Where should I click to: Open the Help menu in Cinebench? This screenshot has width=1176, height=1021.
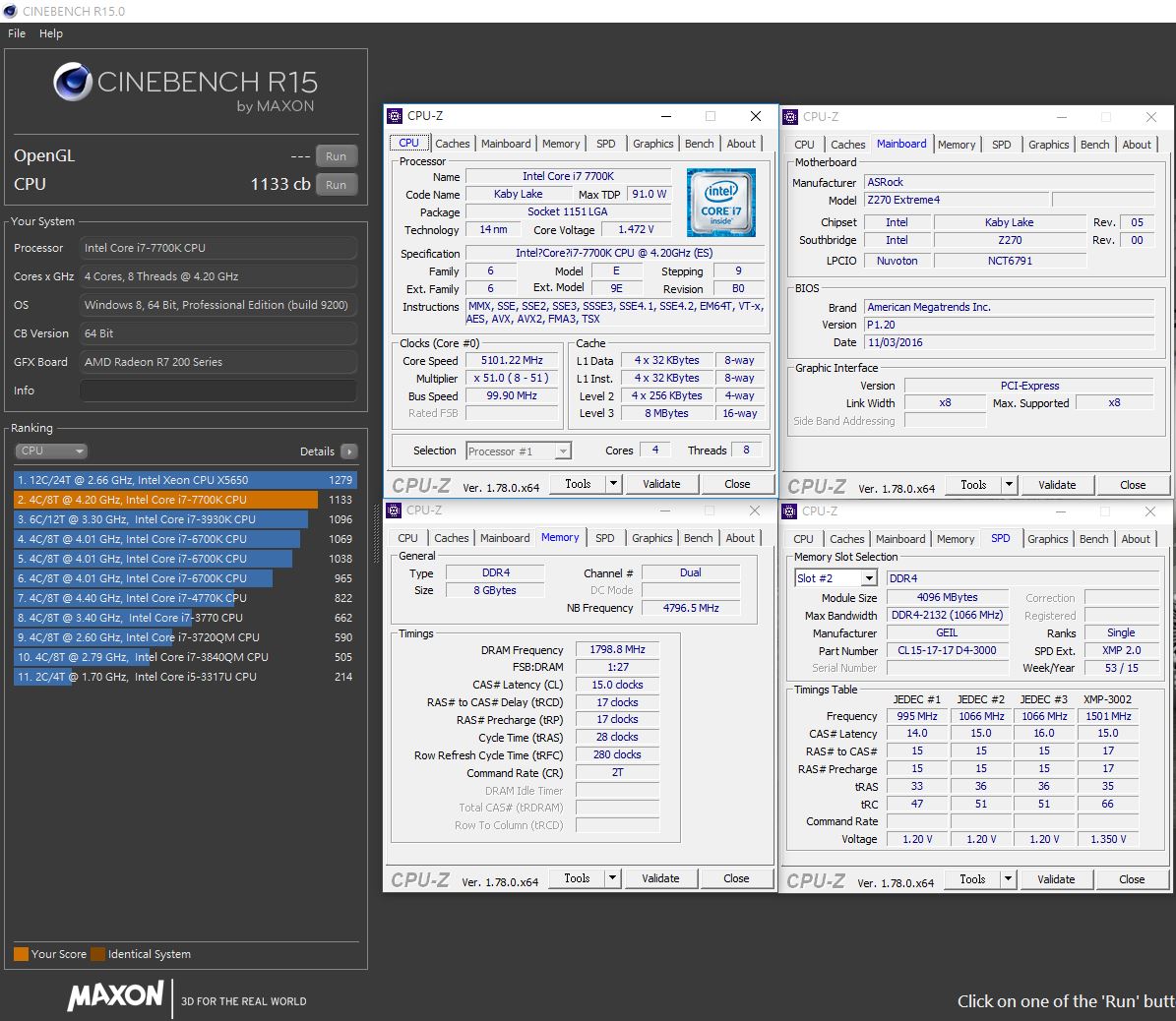(x=51, y=33)
